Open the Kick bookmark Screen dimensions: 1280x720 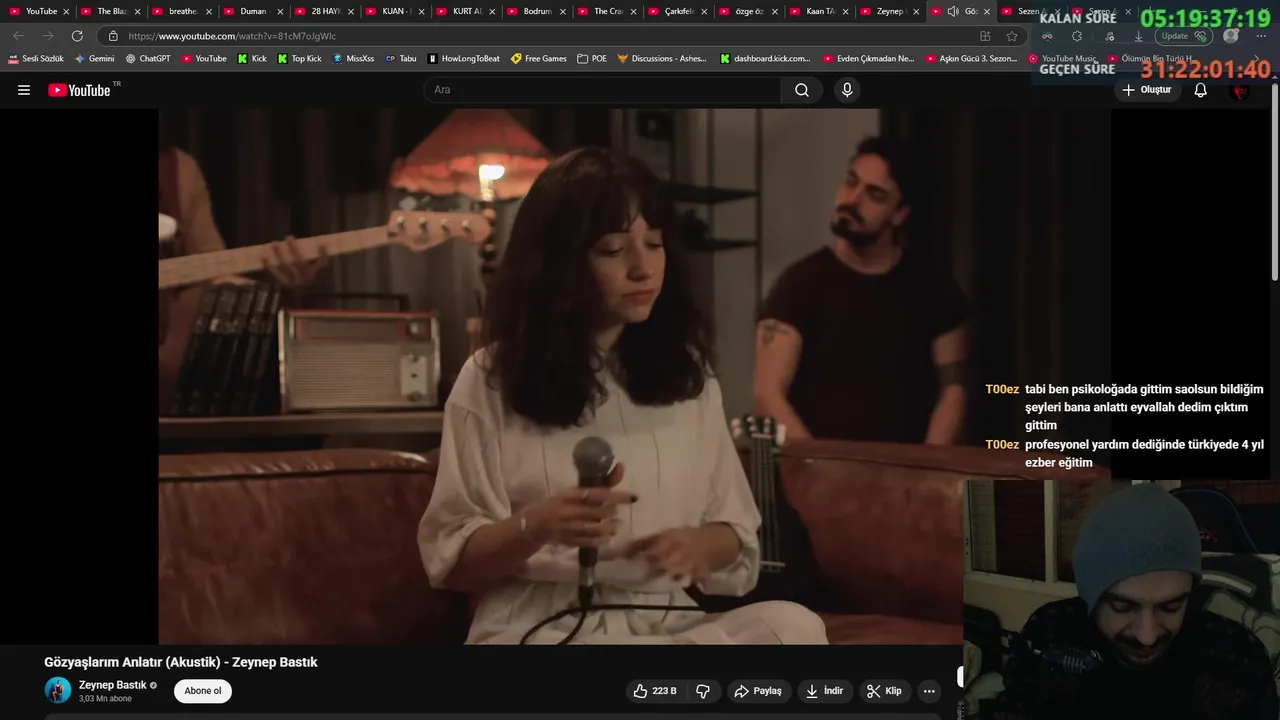[252, 59]
